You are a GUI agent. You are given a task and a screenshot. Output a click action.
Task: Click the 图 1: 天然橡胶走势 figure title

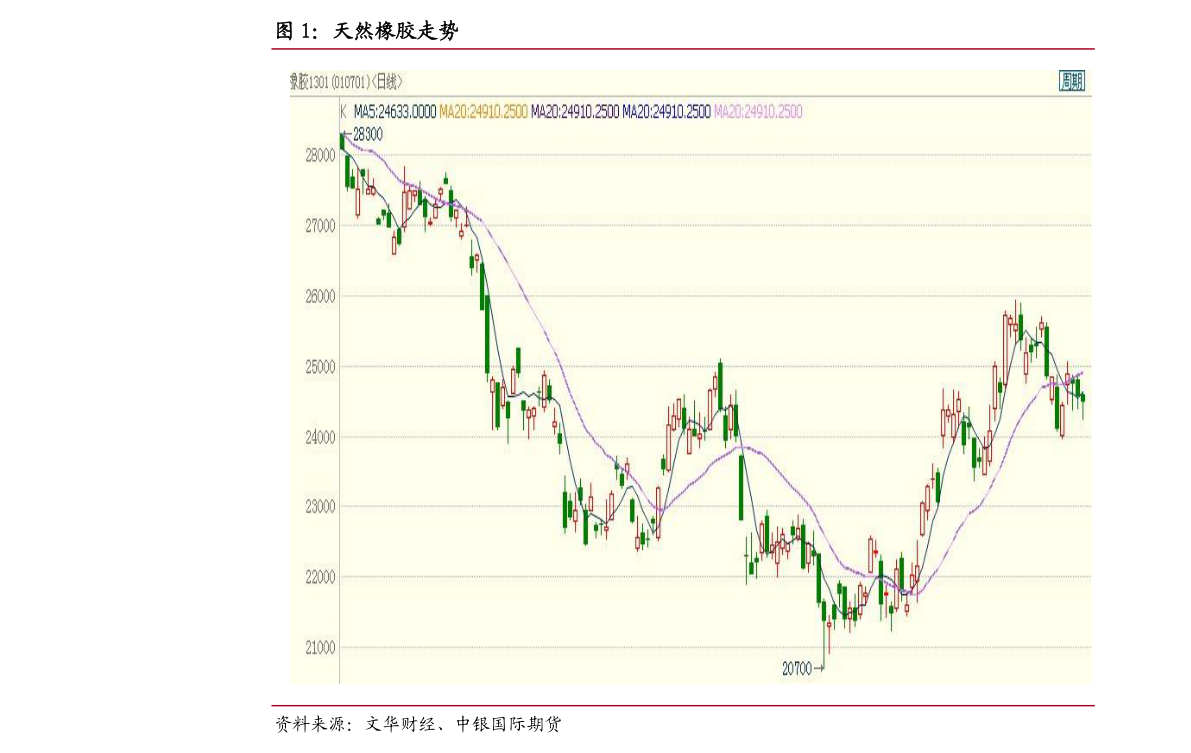tap(367, 30)
